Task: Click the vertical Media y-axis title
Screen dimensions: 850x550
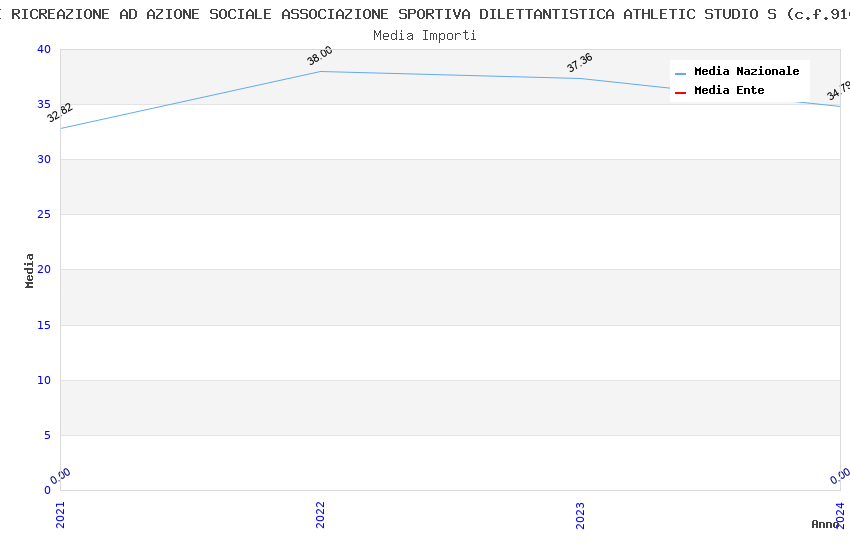Action: tap(30, 270)
